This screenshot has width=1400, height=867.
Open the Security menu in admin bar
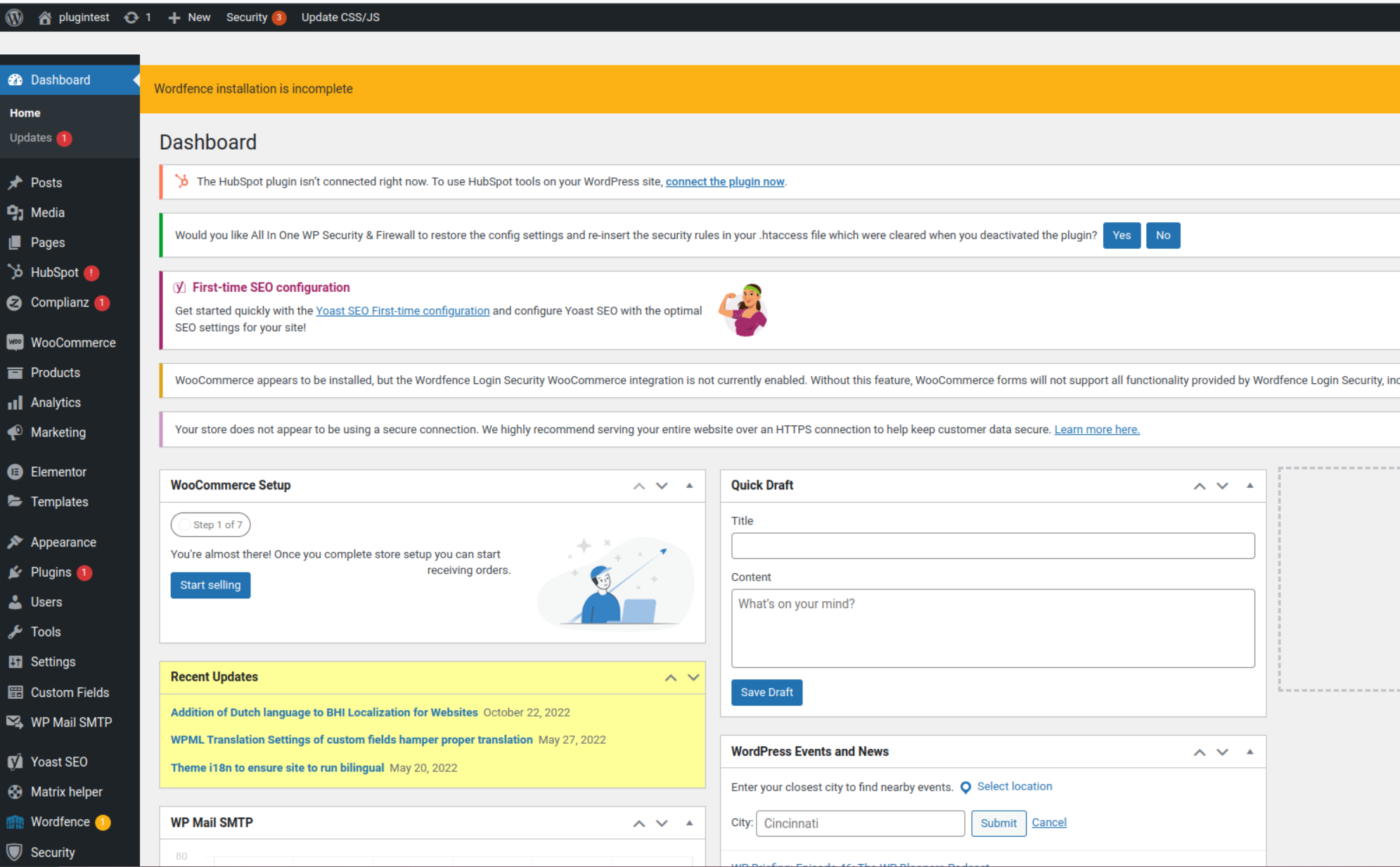(256, 18)
